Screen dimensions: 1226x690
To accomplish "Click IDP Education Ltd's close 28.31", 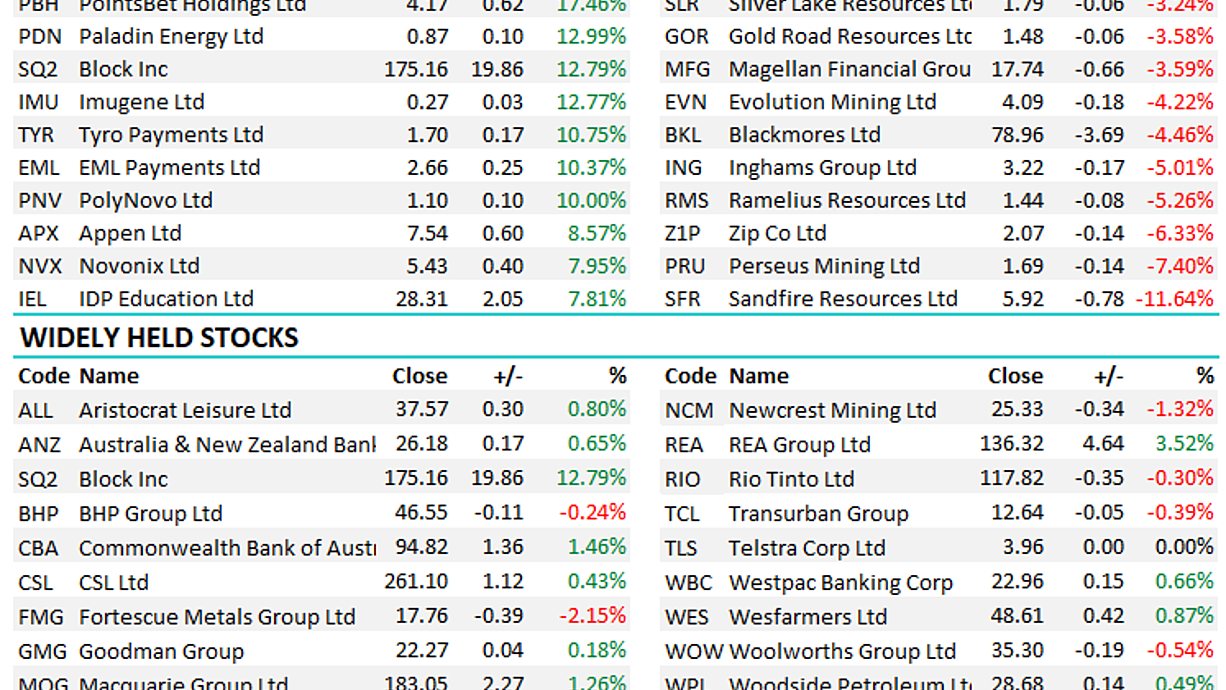I will 422,299.
